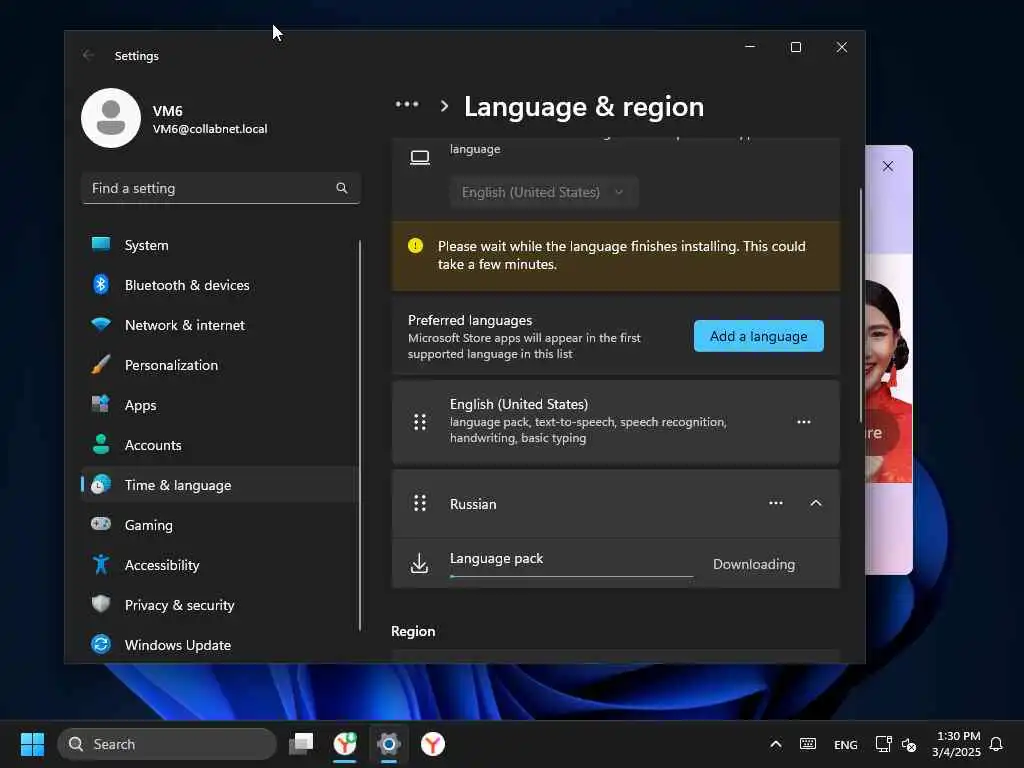Open the Gaming settings category
This screenshot has width=1024, height=768.
click(x=220, y=524)
